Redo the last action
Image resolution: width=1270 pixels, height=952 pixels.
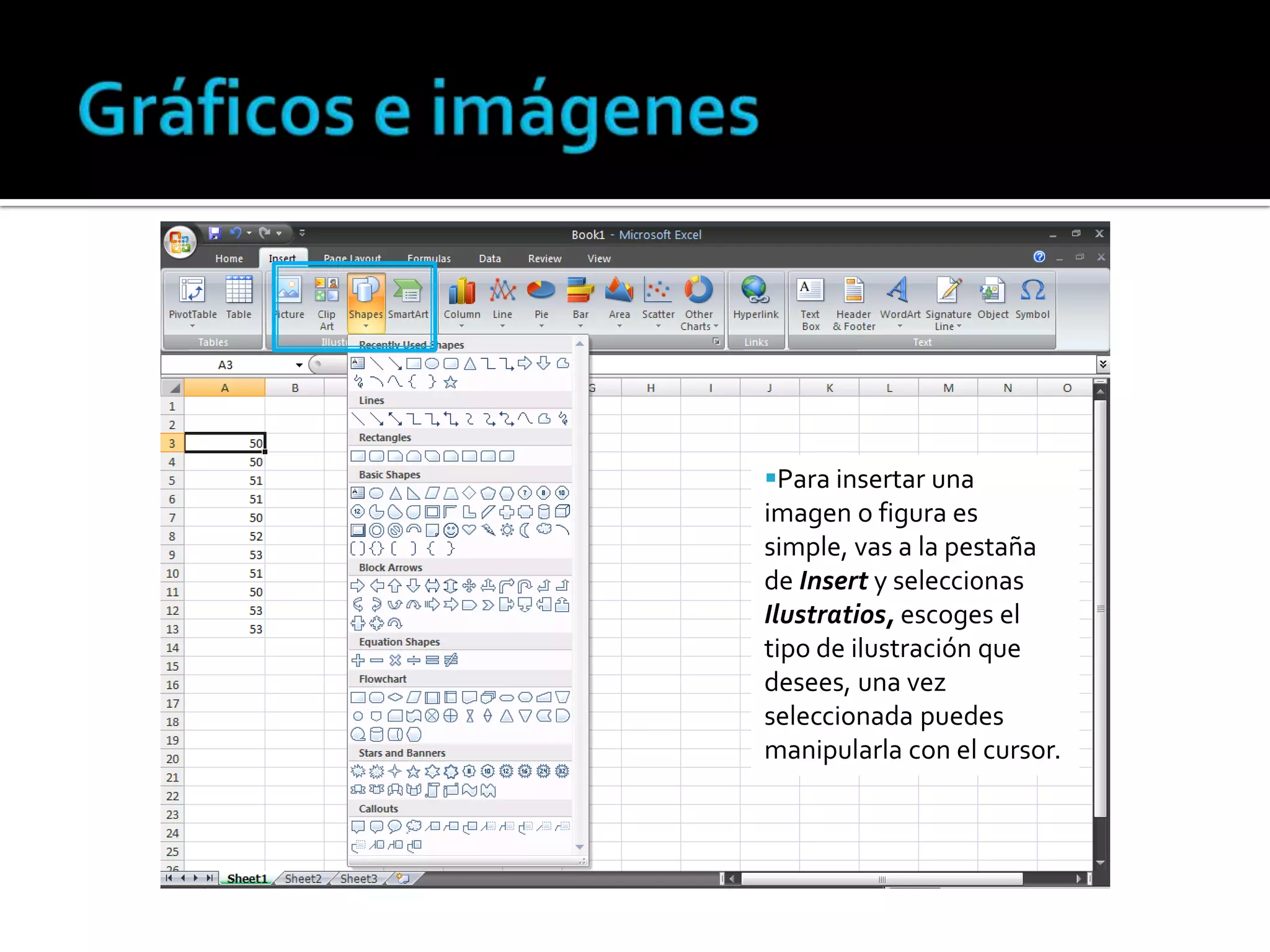265,233
